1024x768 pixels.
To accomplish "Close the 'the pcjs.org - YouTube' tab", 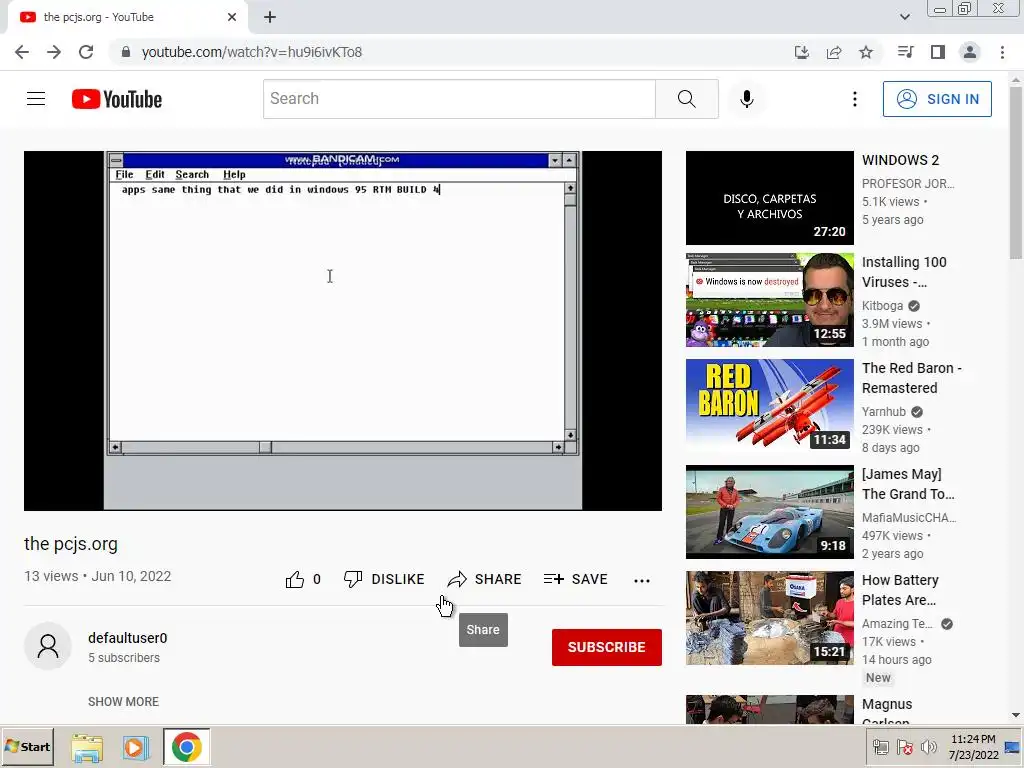I will click(x=232, y=17).
